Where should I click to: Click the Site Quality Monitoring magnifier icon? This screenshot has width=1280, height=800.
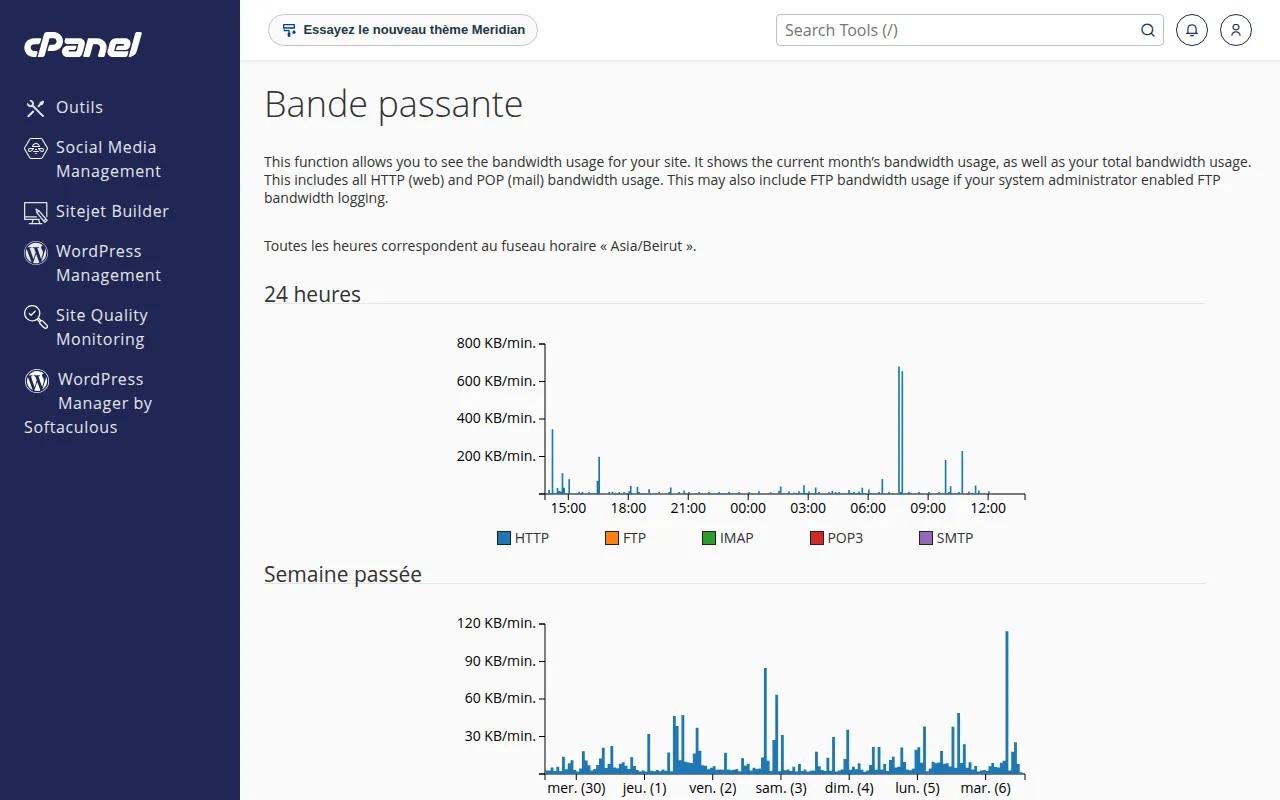36,317
